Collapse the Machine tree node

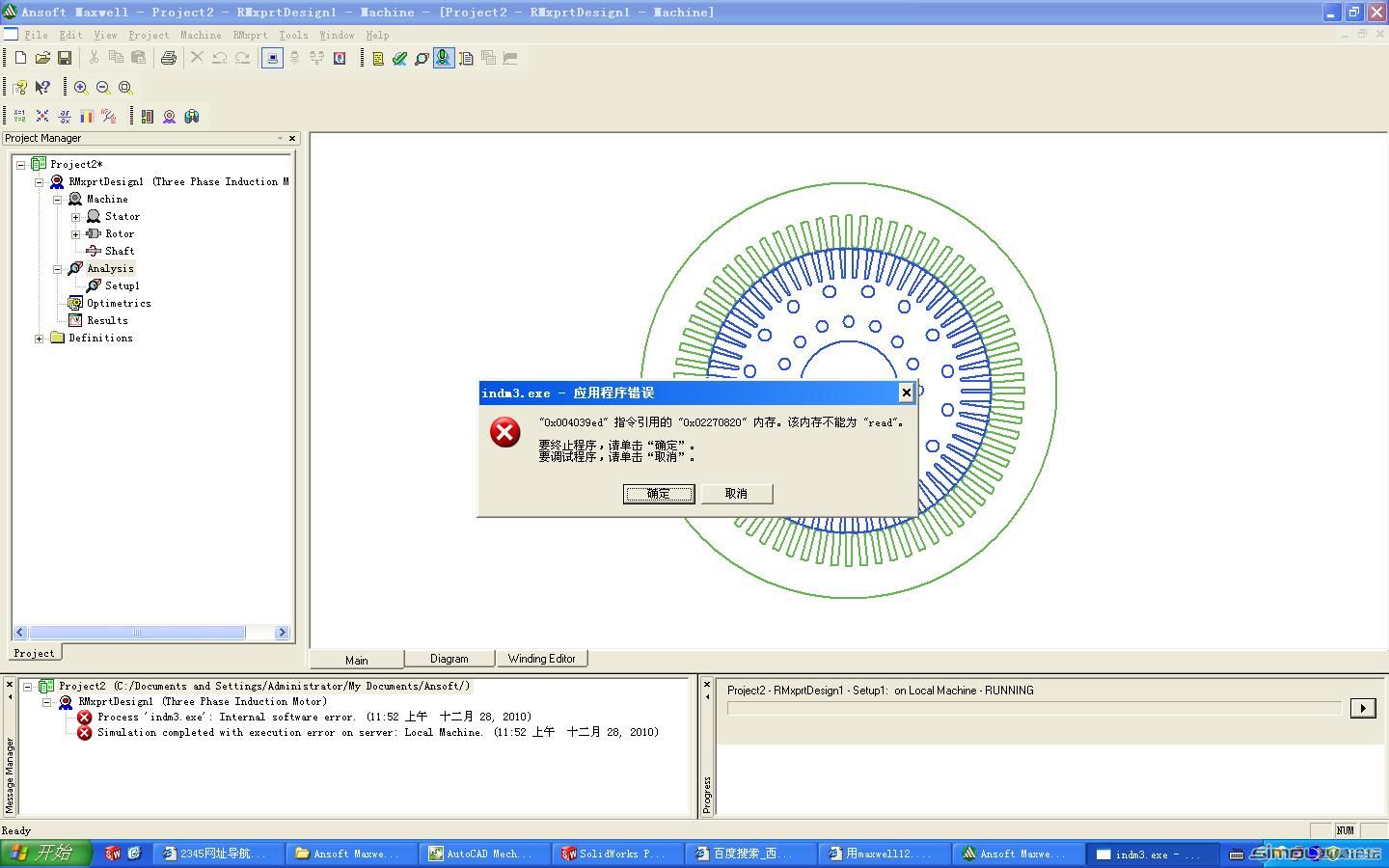pyautogui.click(x=57, y=199)
